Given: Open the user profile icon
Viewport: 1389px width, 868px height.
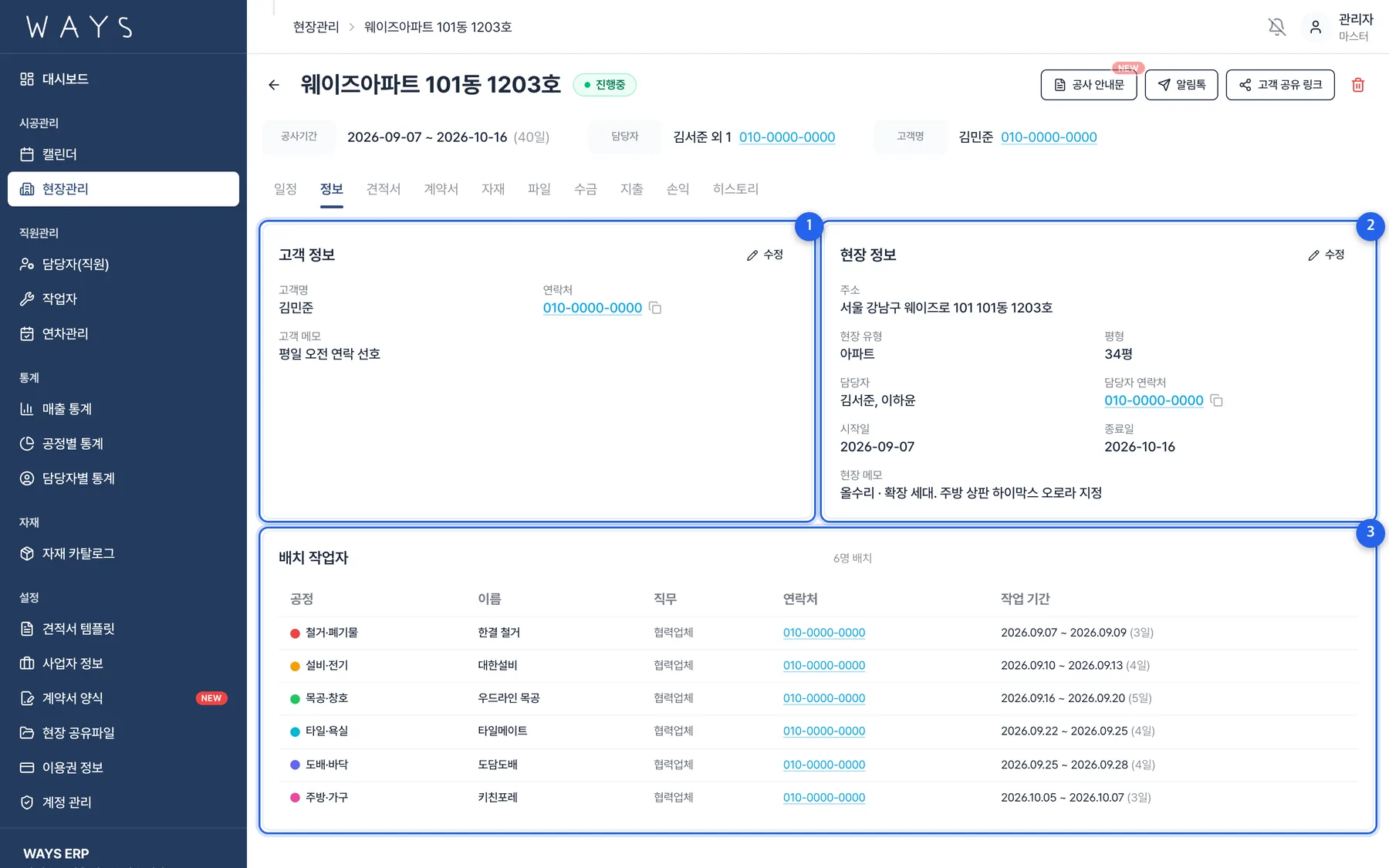Looking at the screenshot, I should [1316, 27].
